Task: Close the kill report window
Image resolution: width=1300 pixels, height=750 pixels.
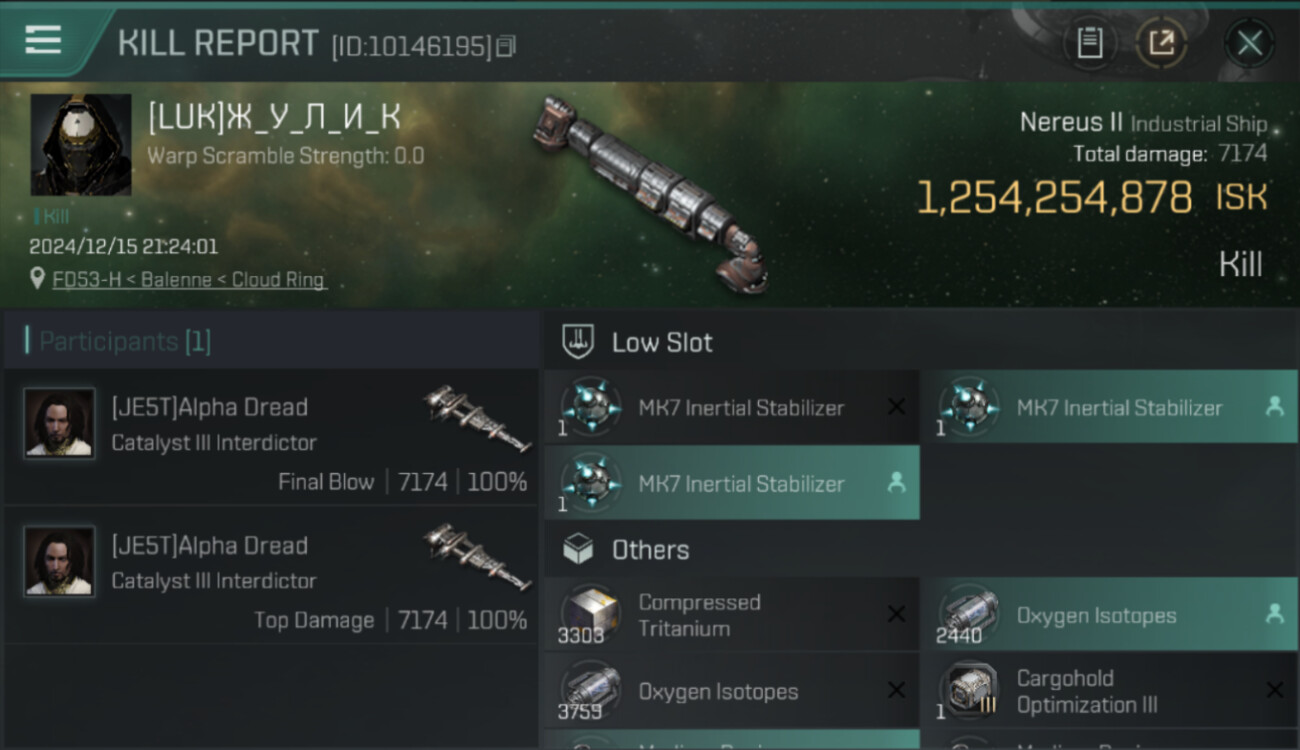Action: [1249, 43]
